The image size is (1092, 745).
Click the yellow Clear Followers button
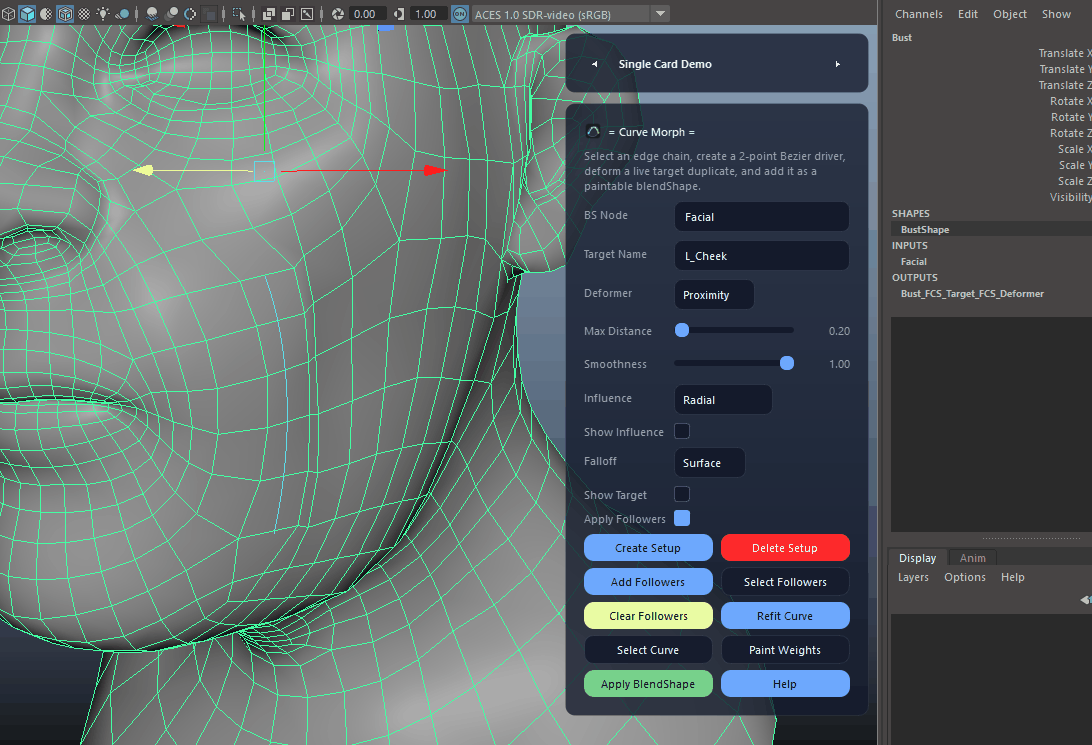(x=648, y=615)
